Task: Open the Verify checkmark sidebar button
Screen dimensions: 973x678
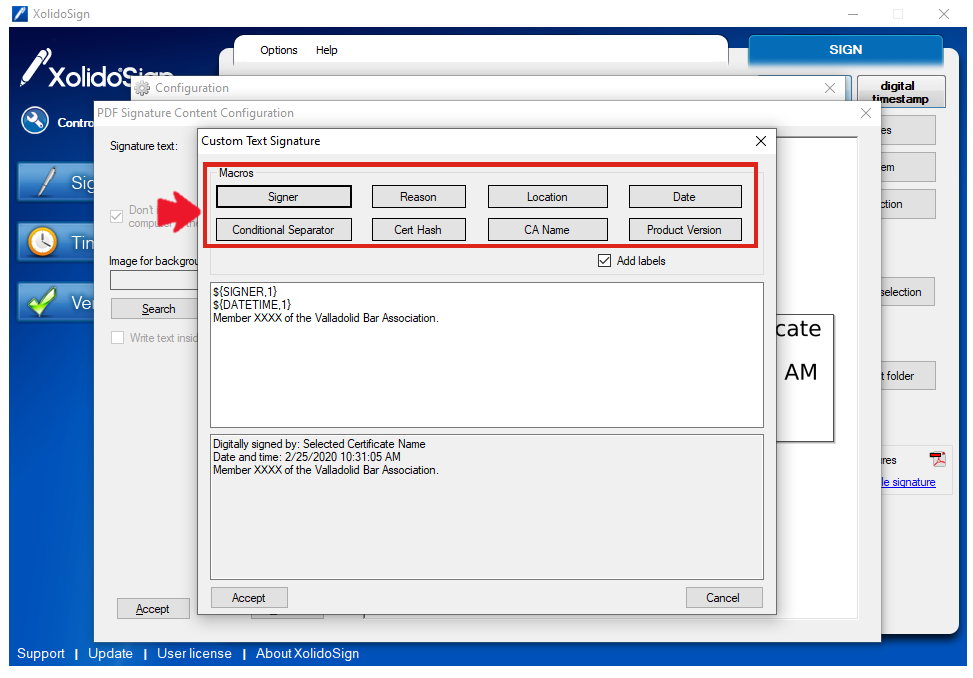Action: click(x=56, y=302)
